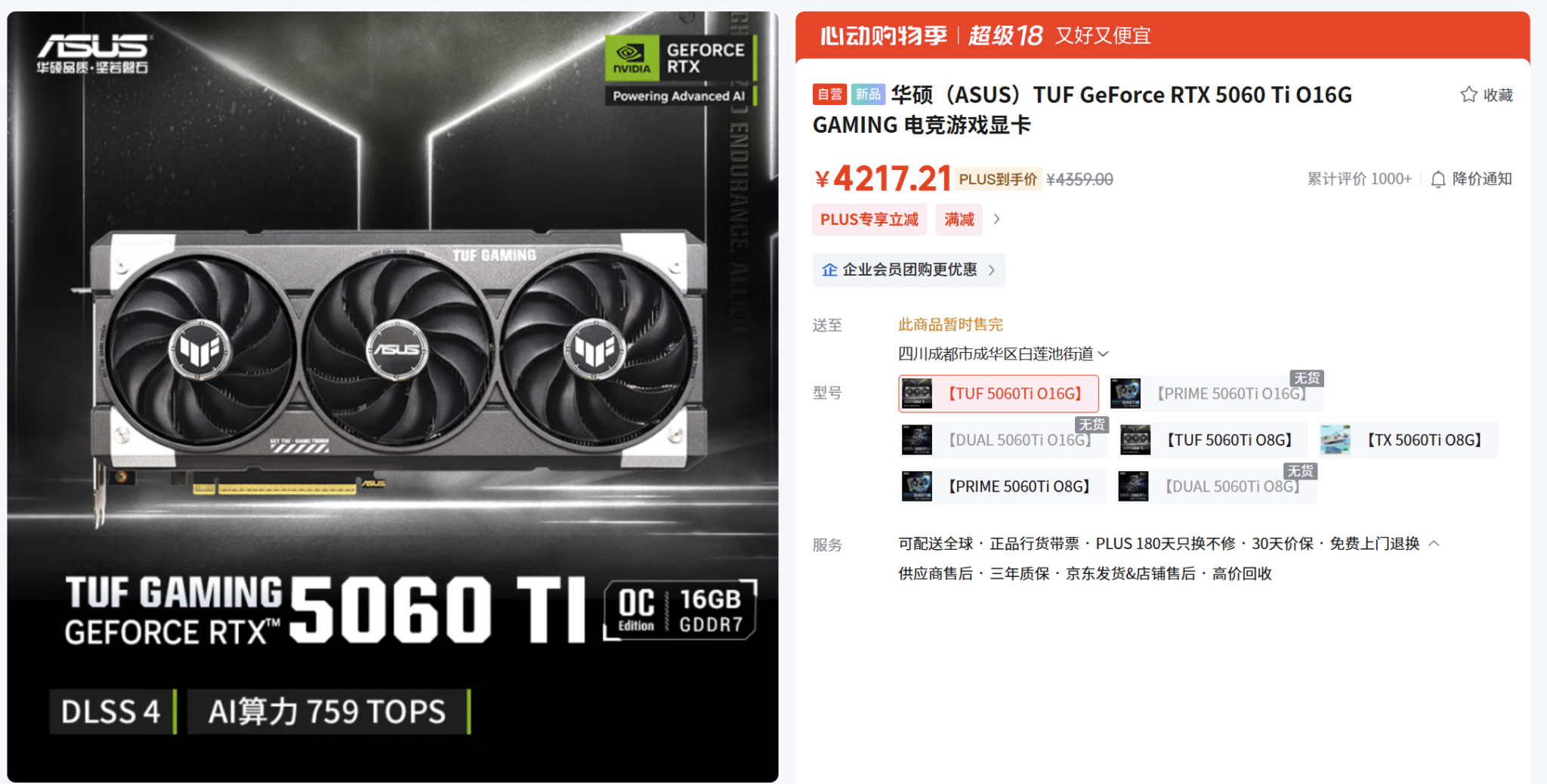Click the DUAL 5060Ti O8G thumbnail icon
Screen dimensions: 1547x784
click(x=1133, y=486)
